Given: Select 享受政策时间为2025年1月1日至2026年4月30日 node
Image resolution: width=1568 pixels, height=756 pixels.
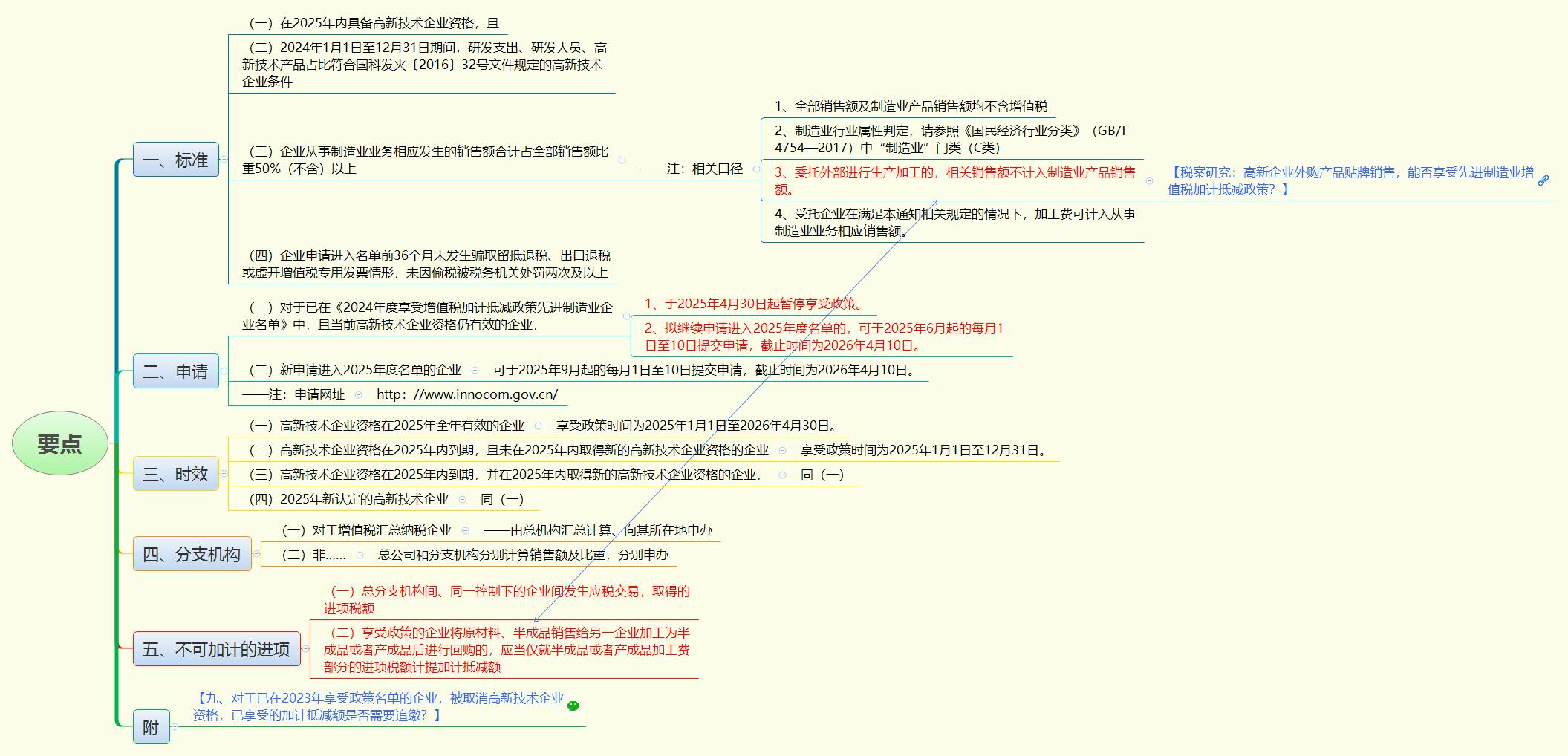Looking at the screenshot, I should [x=699, y=426].
